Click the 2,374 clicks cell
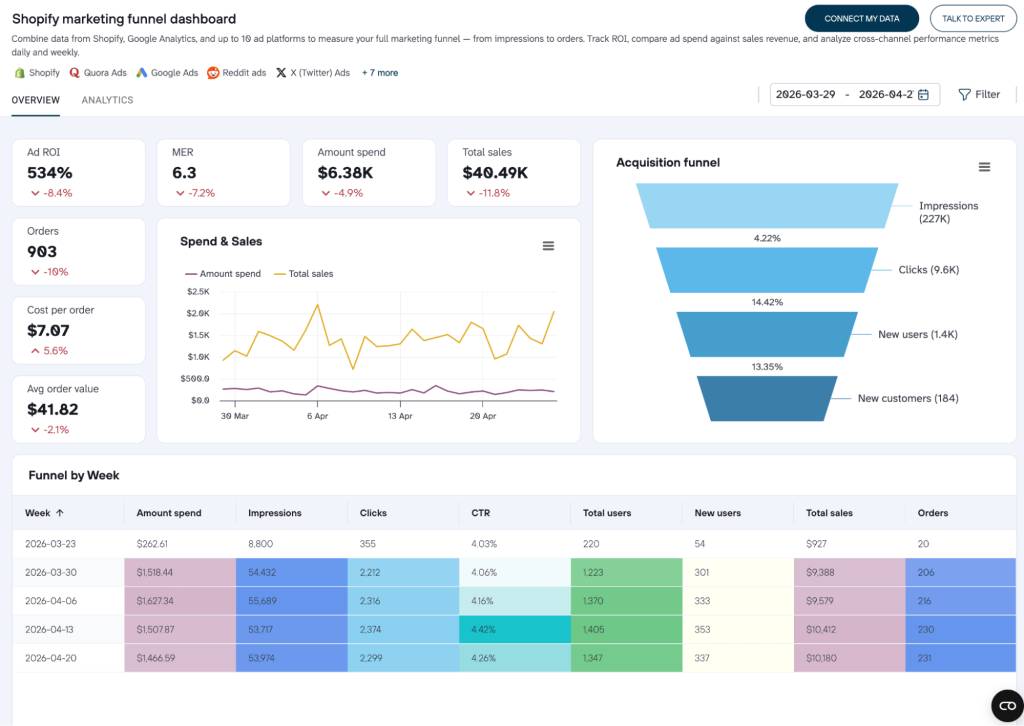The width and height of the screenshot is (1024, 726). pos(403,629)
